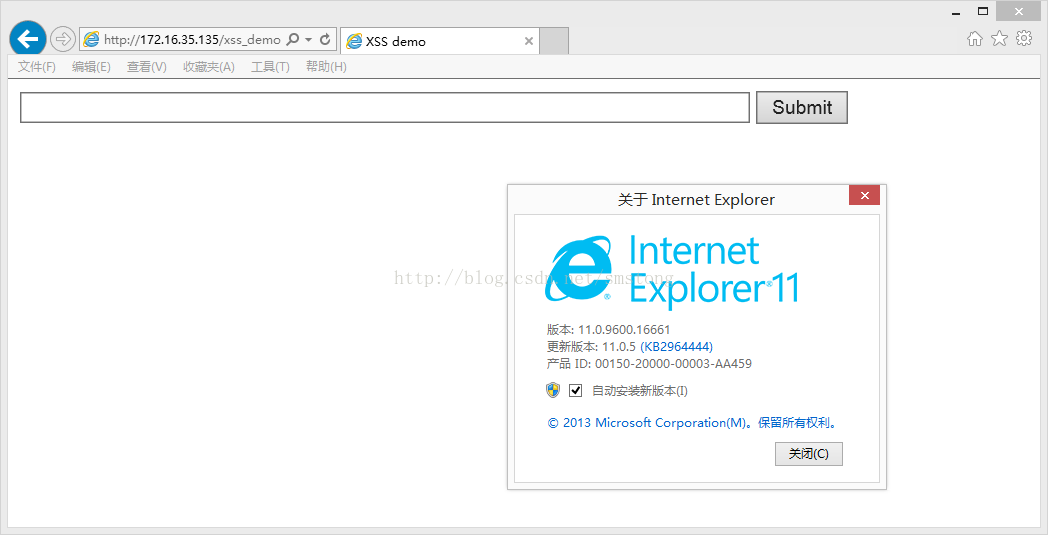This screenshot has width=1048, height=535.
Task: Click the 关于 Internet Explorer dialog title
Action: [696, 200]
